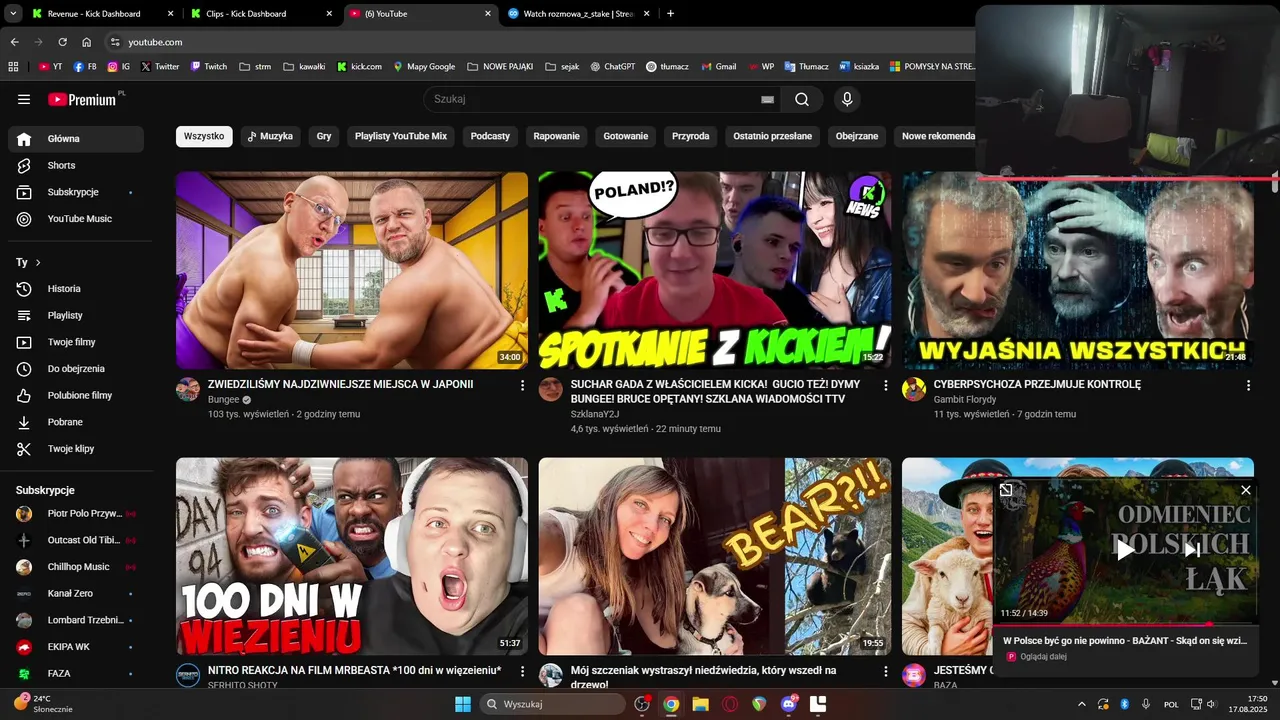Select the Gotowanie filter chip

[626, 136]
